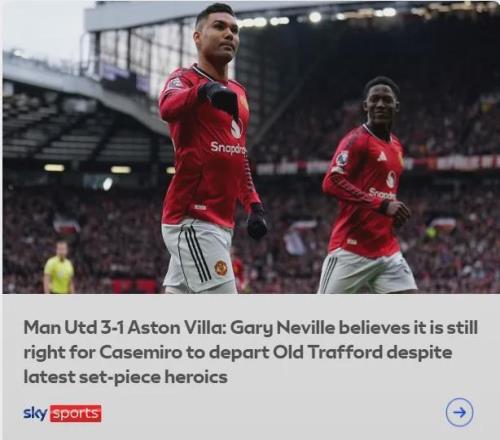500x440 pixels.
Task: Click the 'latest set-piece heroics' headline line
Action: (x=125, y=377)
